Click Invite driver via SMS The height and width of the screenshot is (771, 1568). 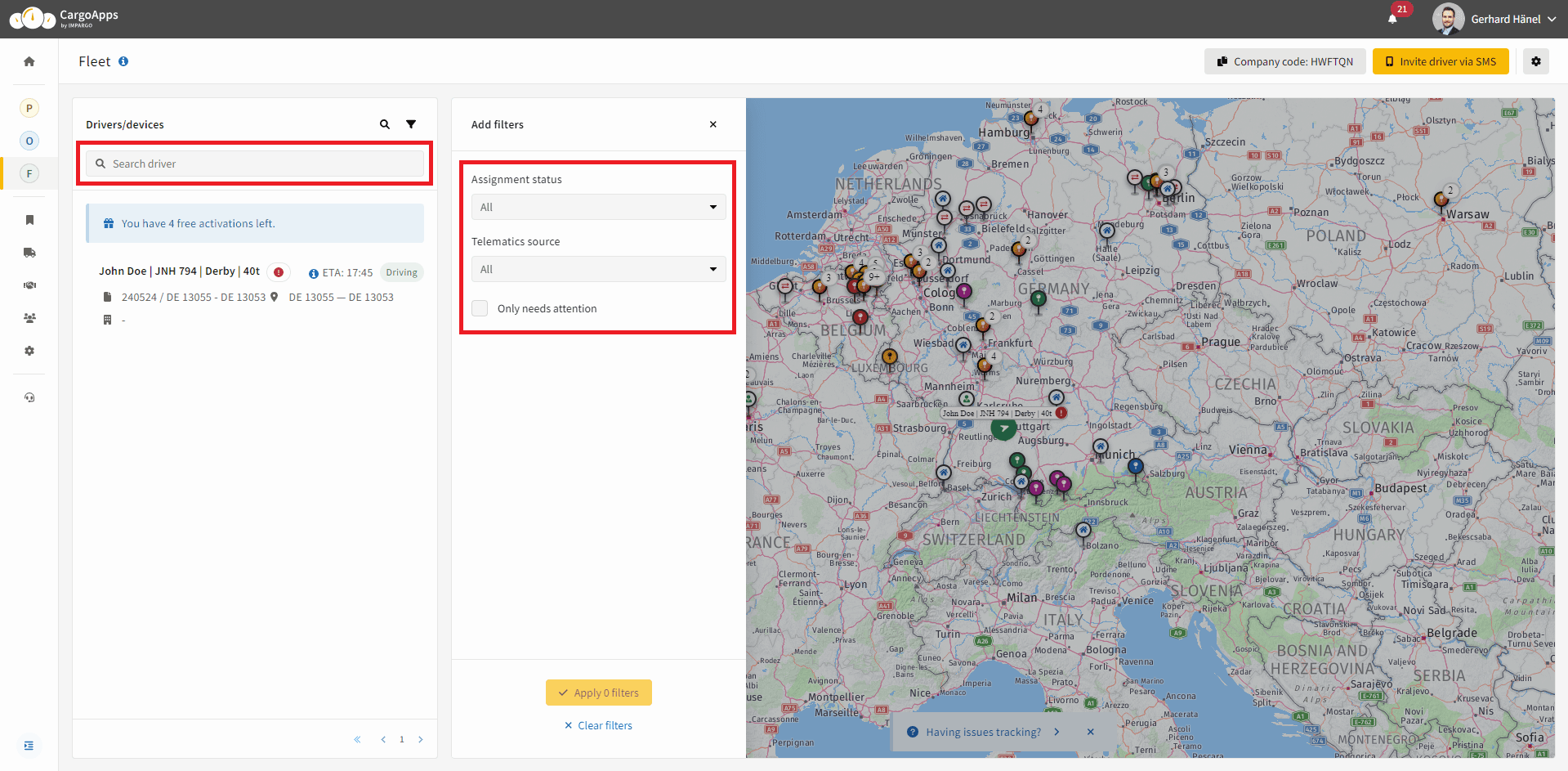1441,61
